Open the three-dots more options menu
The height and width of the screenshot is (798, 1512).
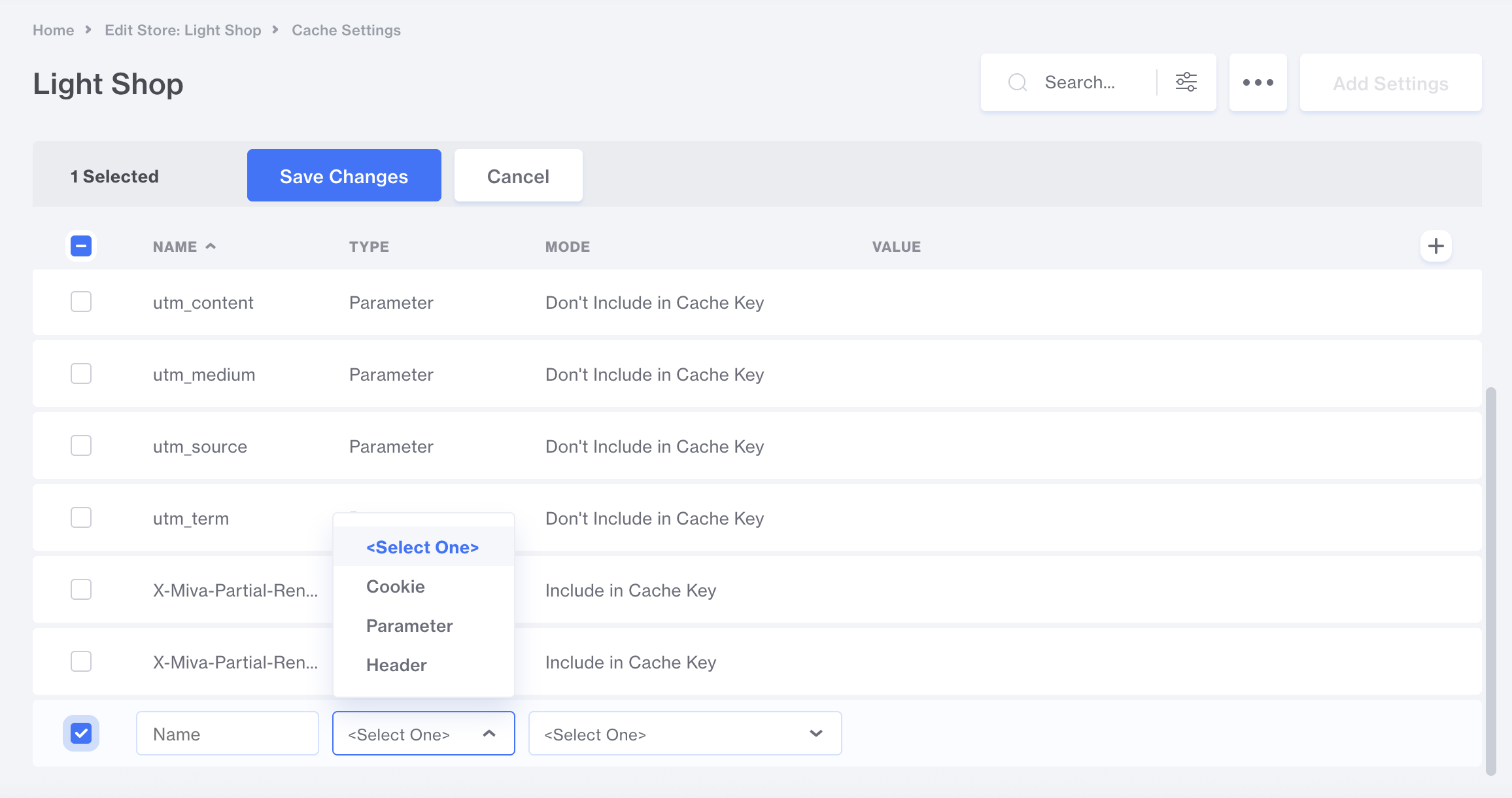click(x=1258, y=82)
